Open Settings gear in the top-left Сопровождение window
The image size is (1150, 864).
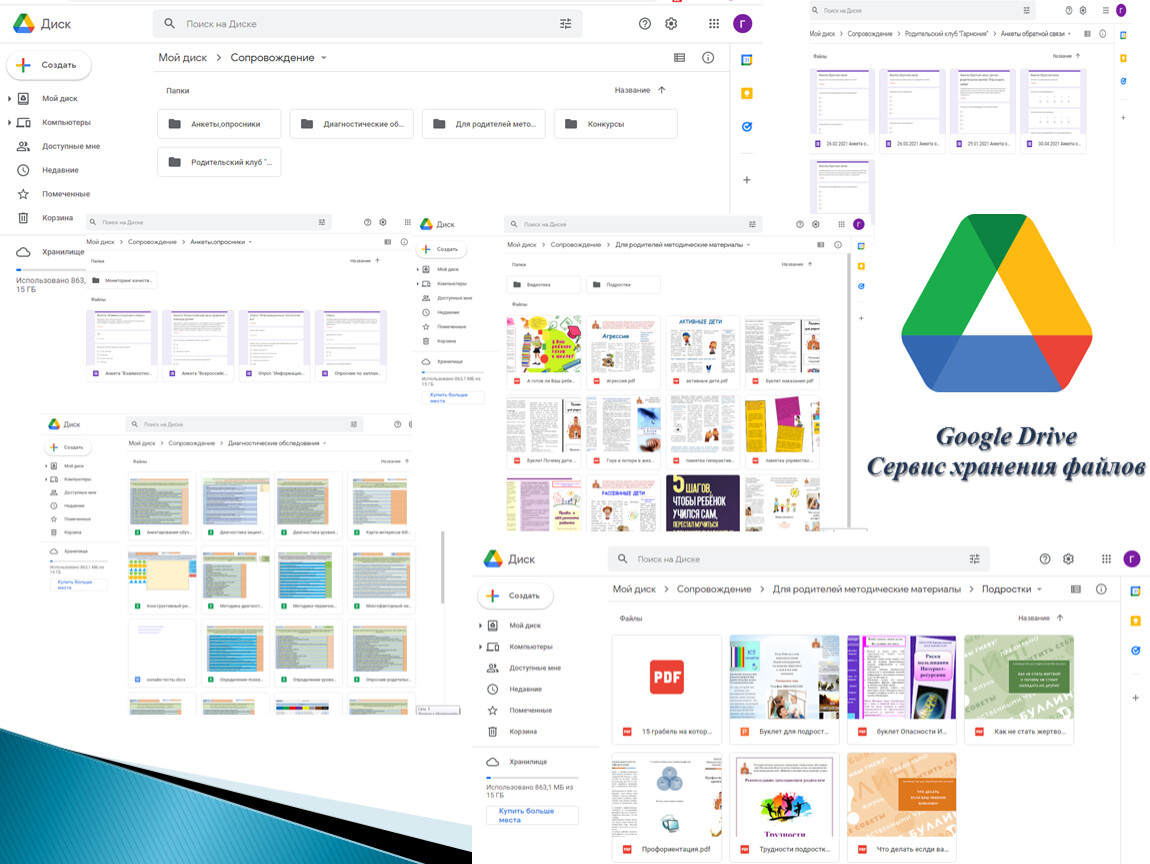[x=671, y=24]
